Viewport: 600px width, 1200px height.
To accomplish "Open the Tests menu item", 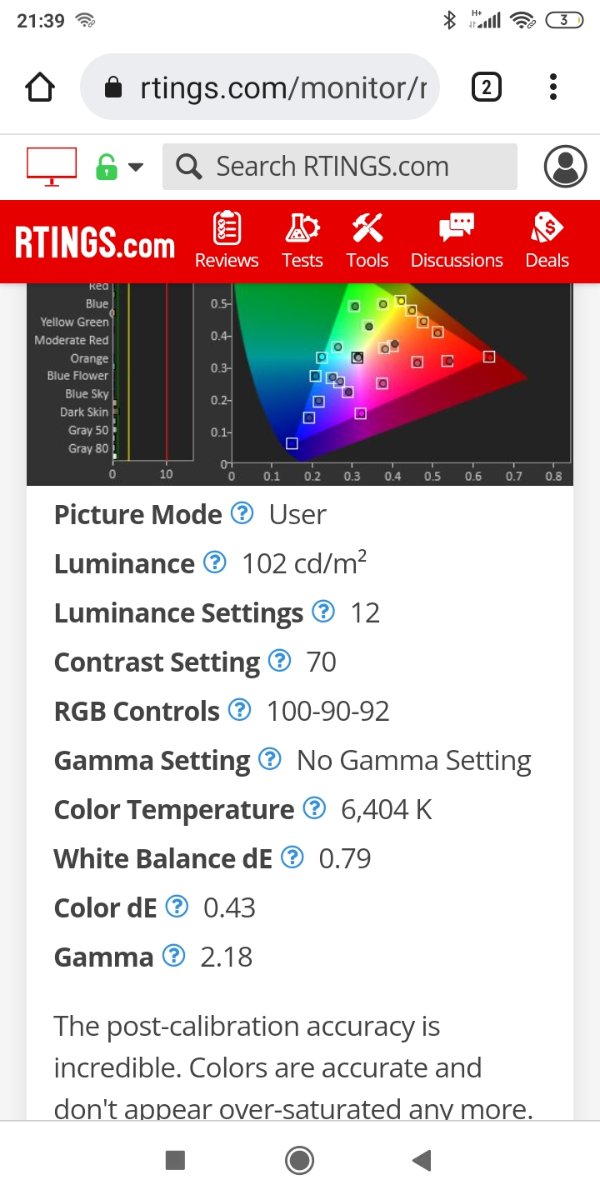I will (302, 241).
